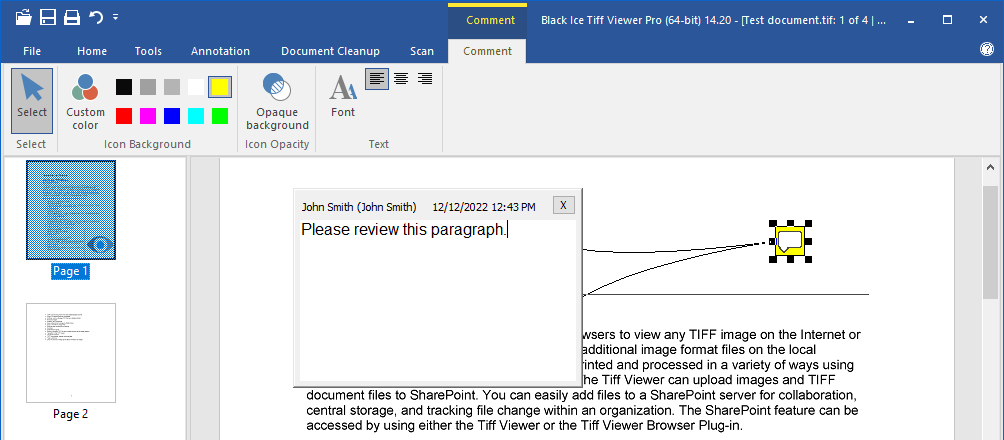The width and height of the screenshot is (1004, 440).
Task: Open the Annotation ribbon tab
Action: (x=220, y=51)
